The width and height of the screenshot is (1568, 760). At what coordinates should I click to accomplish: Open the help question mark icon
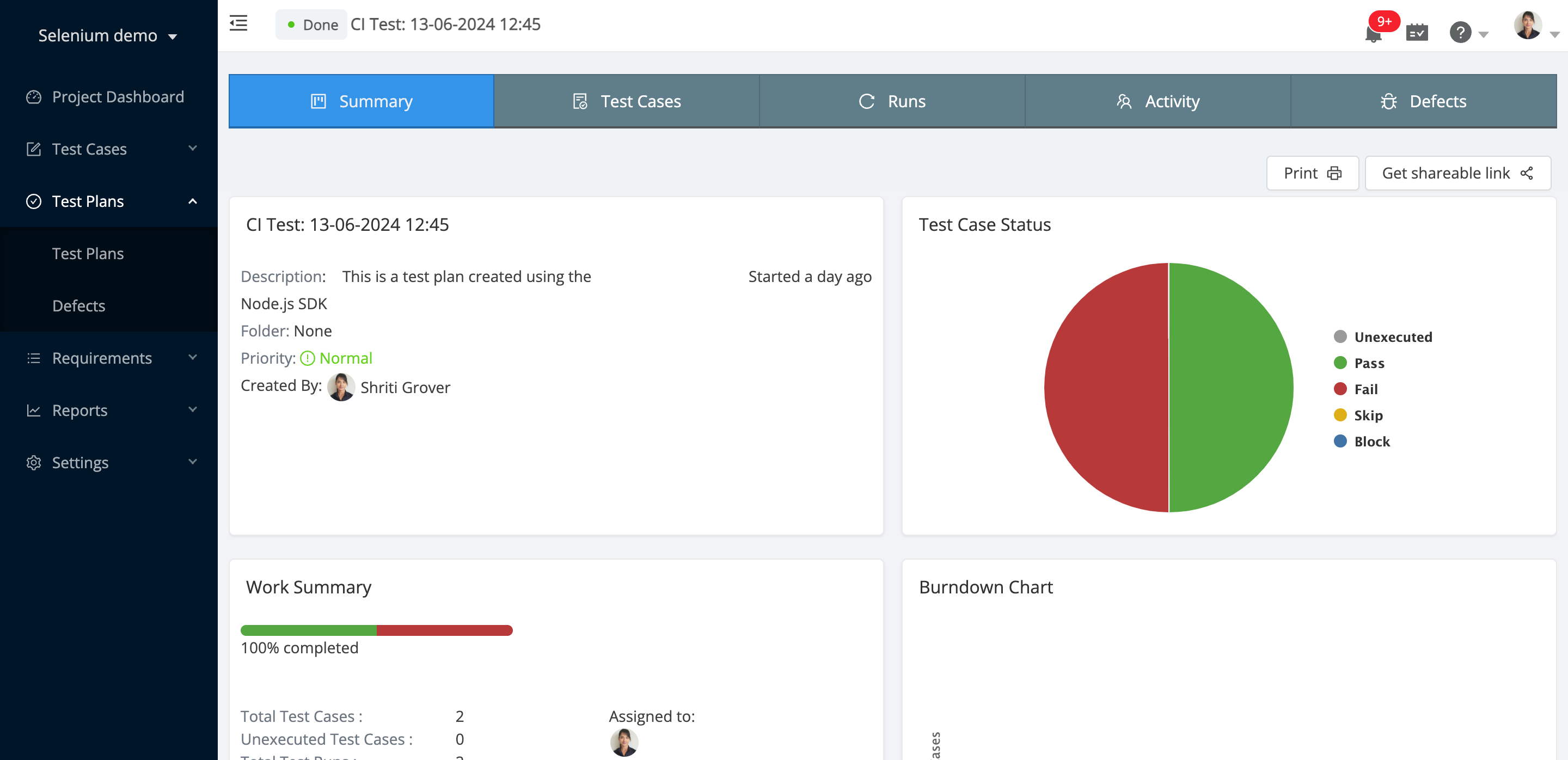pos(1460,32)
